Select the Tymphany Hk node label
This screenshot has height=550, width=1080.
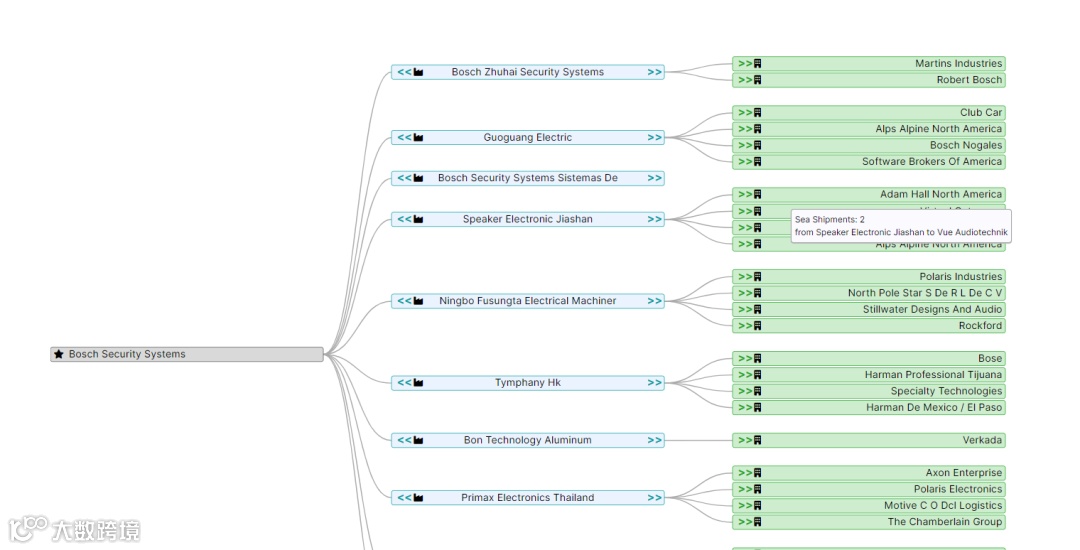528,383
